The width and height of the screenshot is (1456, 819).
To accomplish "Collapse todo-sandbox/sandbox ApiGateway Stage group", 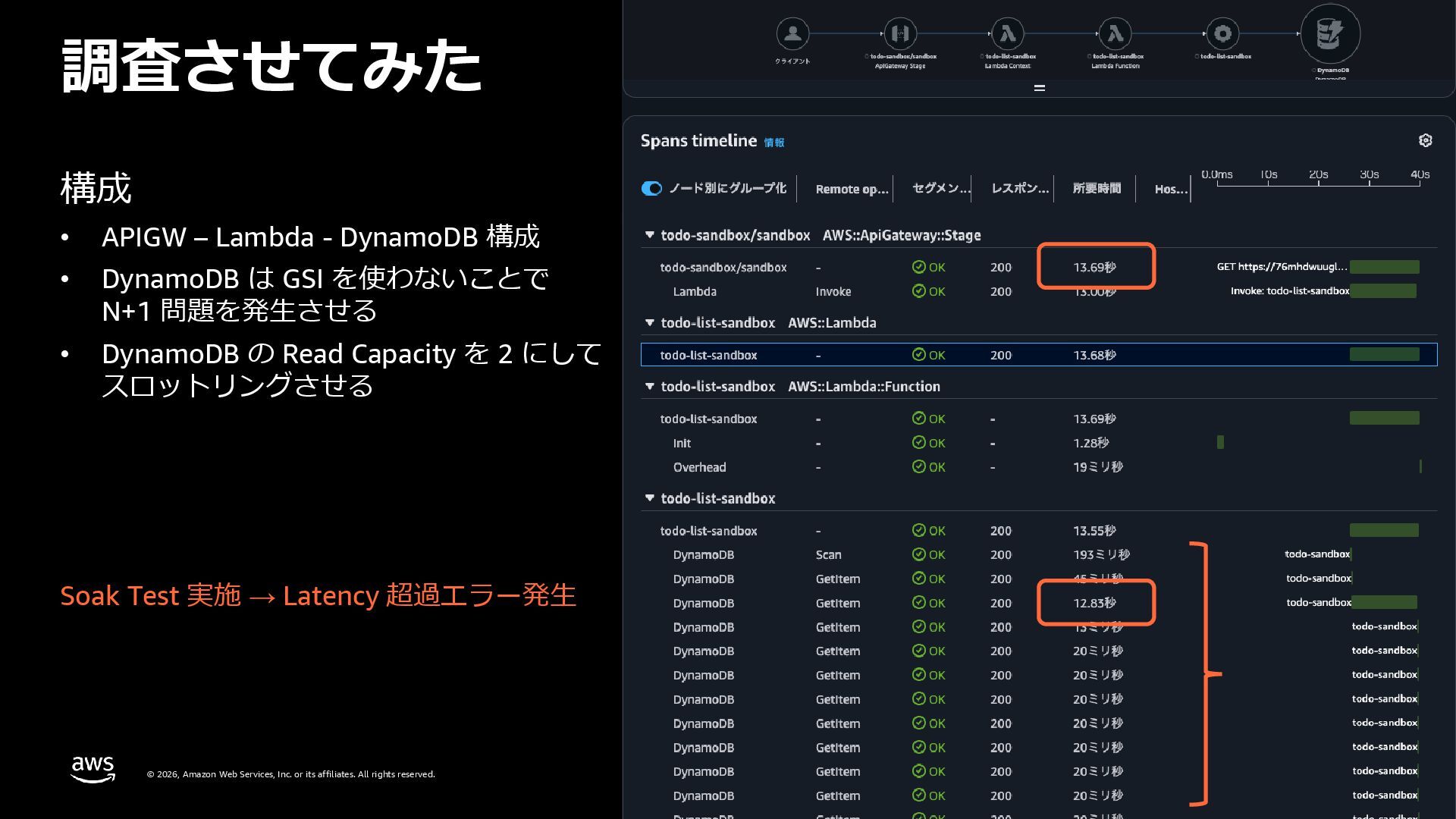I will tap(649, 235).
